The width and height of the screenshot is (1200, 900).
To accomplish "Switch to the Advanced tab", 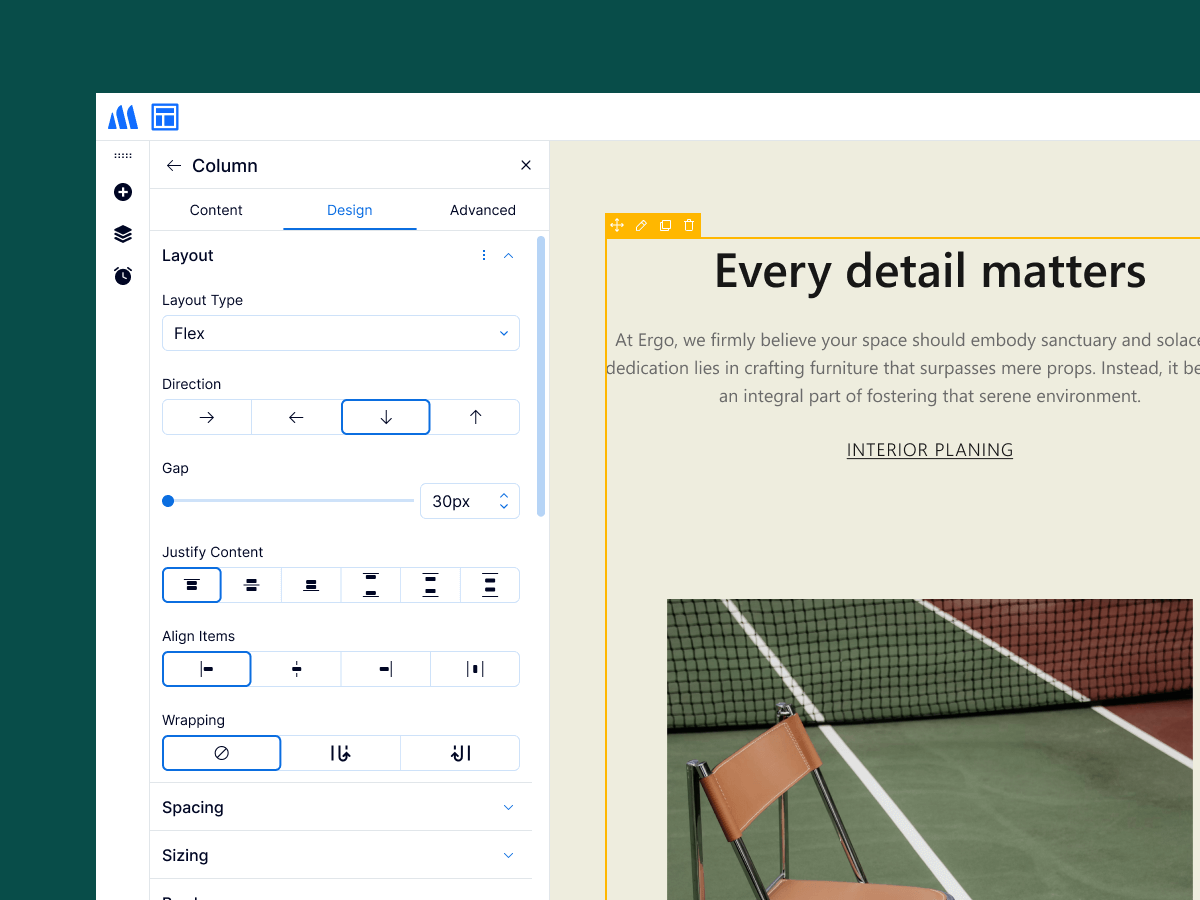I will click(482, 210).
